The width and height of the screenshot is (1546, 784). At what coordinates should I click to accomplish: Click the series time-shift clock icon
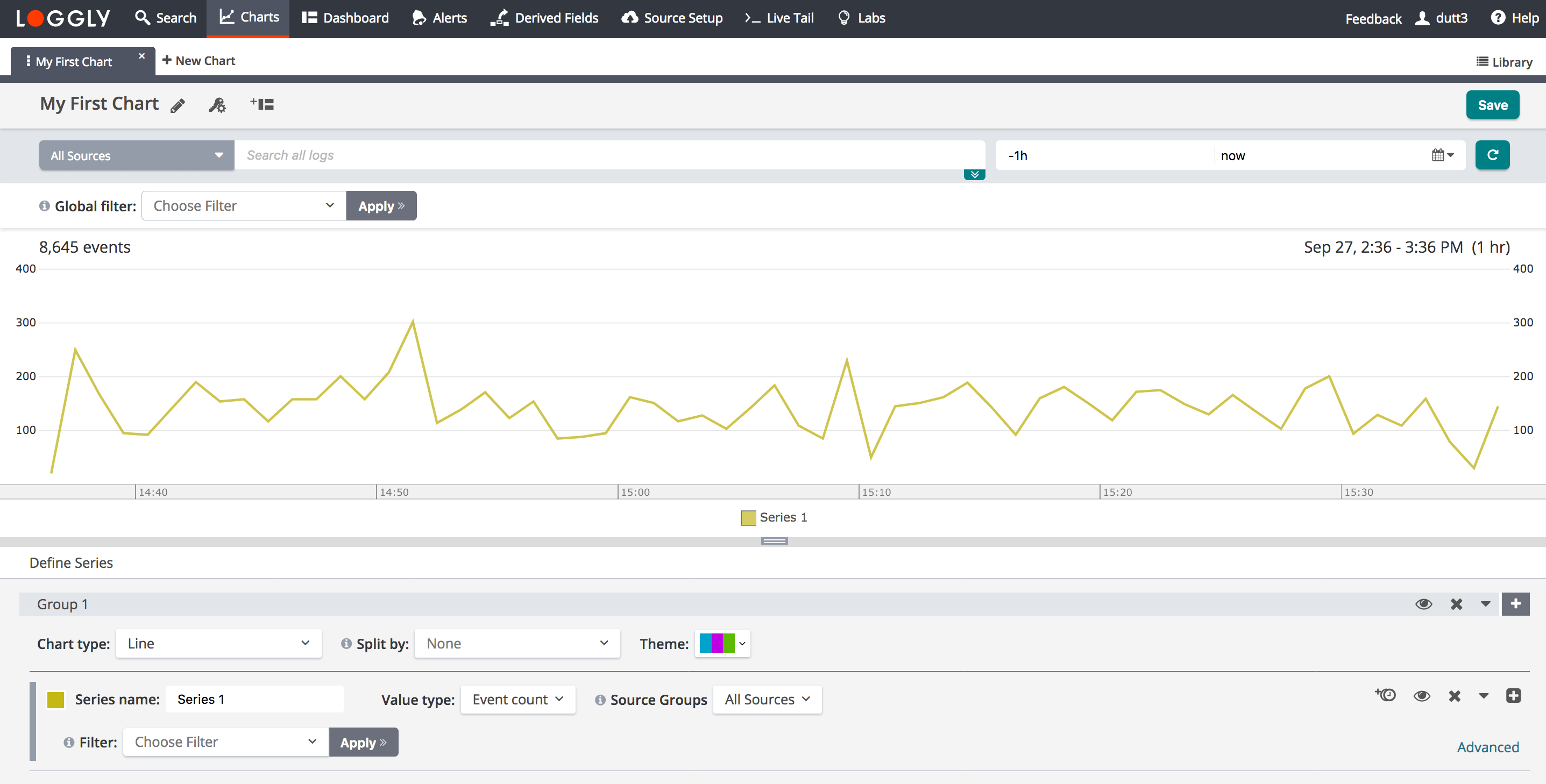(1385, 695)
